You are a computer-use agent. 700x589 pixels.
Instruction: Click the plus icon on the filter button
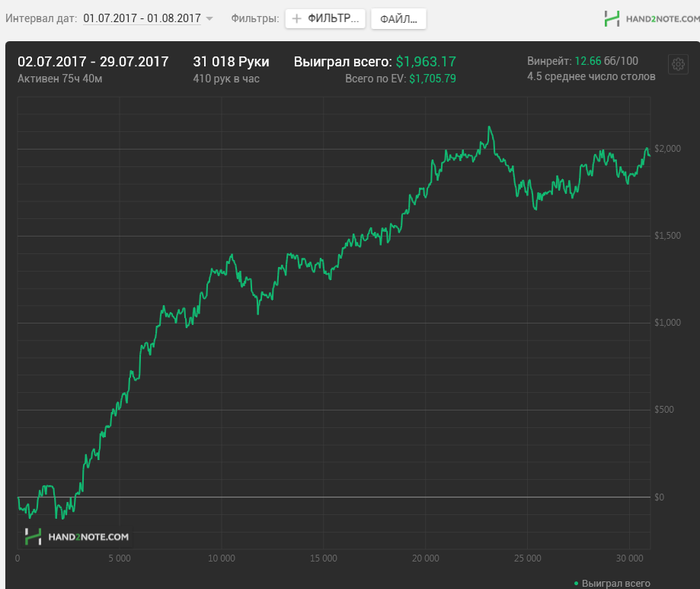coord(296,19)
